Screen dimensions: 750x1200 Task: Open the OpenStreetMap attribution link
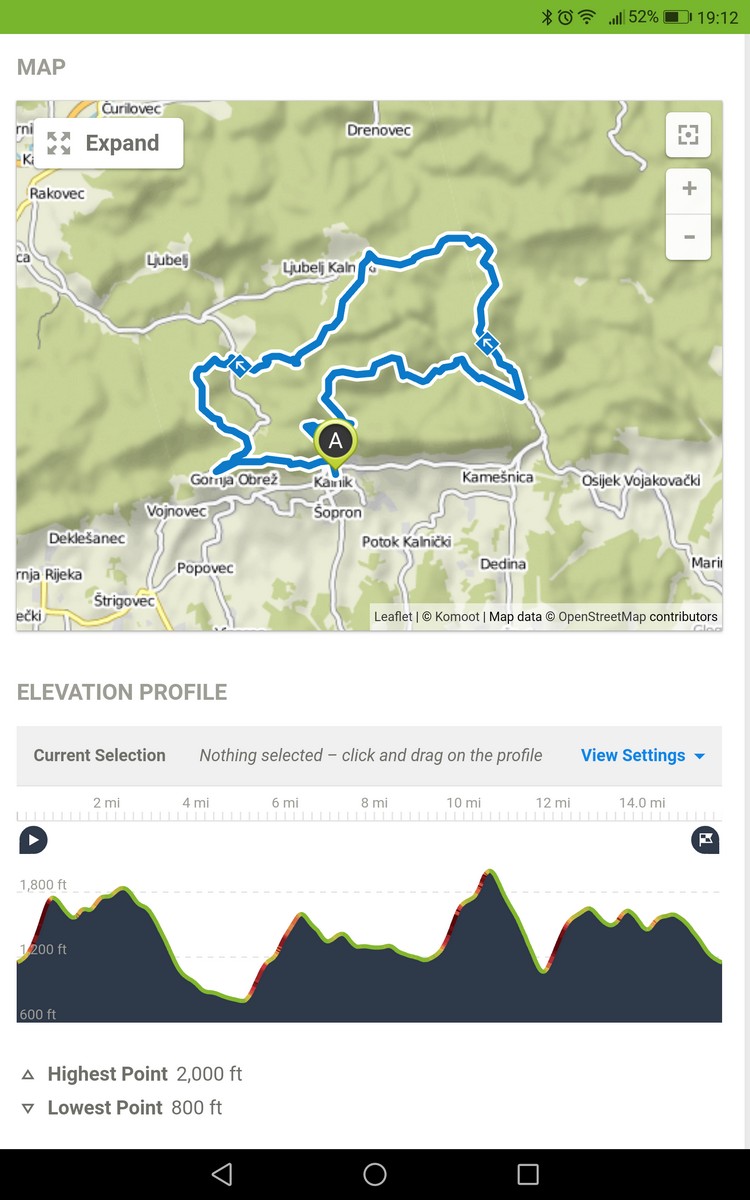point(602,617)
